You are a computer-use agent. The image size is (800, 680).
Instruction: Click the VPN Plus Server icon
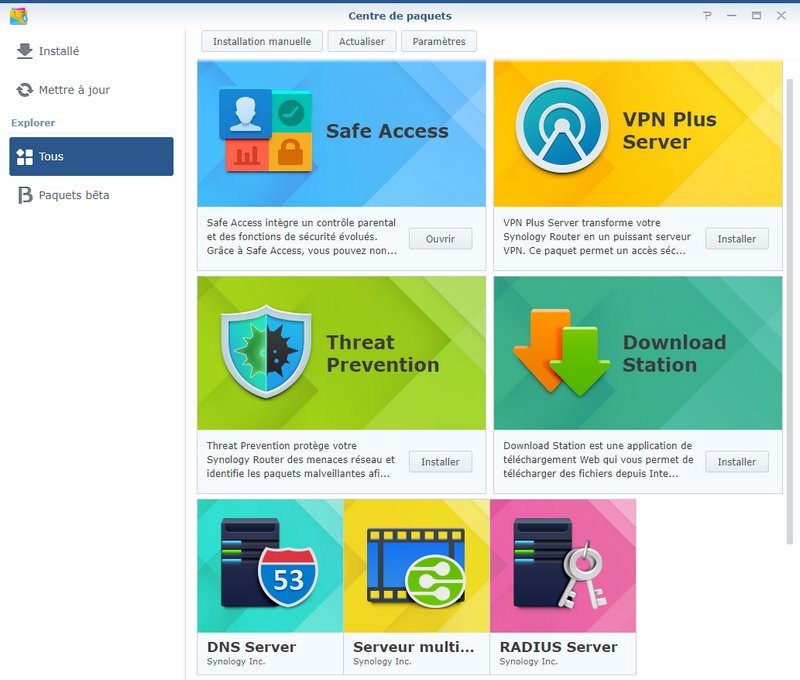pyautogui.click(x=562, y=127)
